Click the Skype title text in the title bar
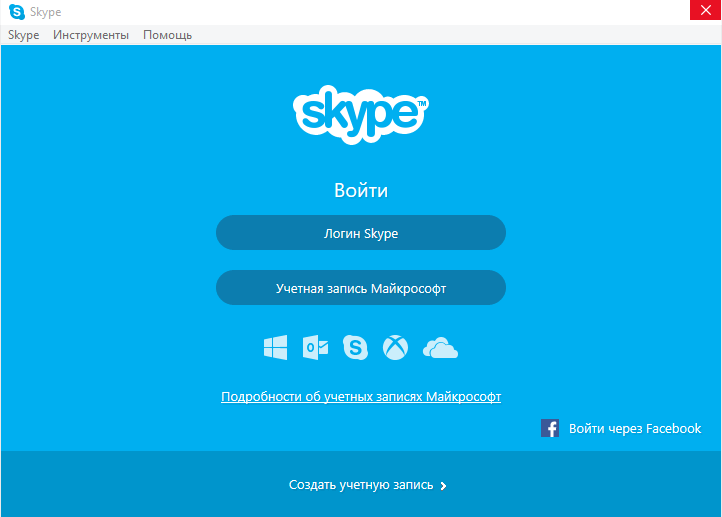 (46, 12)
